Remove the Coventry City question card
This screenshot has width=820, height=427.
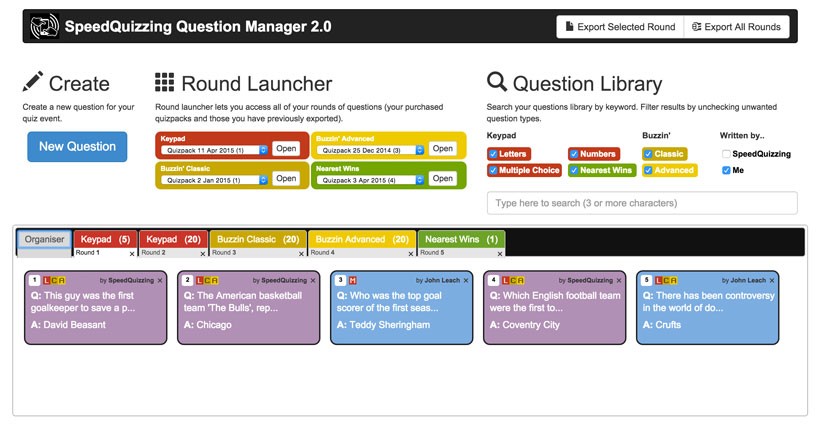(x=619, y=281)
